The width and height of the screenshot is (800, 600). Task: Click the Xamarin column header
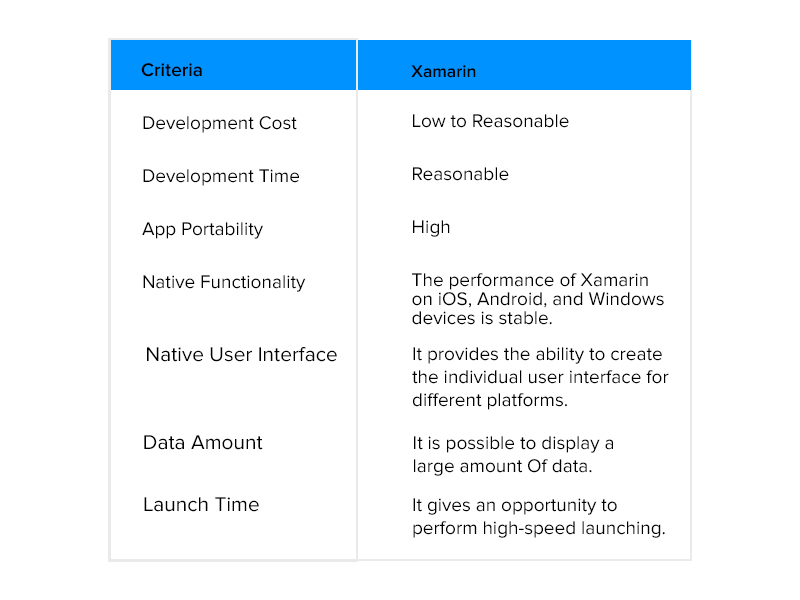(x=443, y=71)
